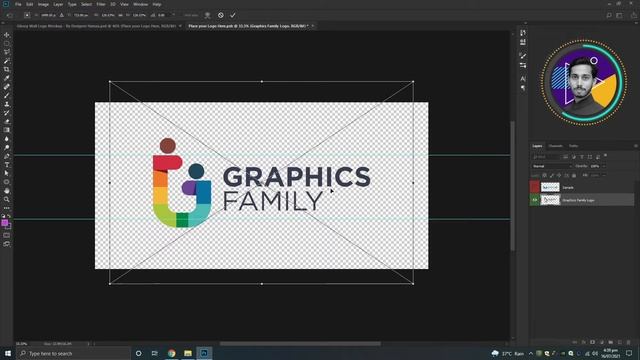Toggle lock image pixels brush icon
The height and width of the screenshot is (360, 640).
pos(552,175)
